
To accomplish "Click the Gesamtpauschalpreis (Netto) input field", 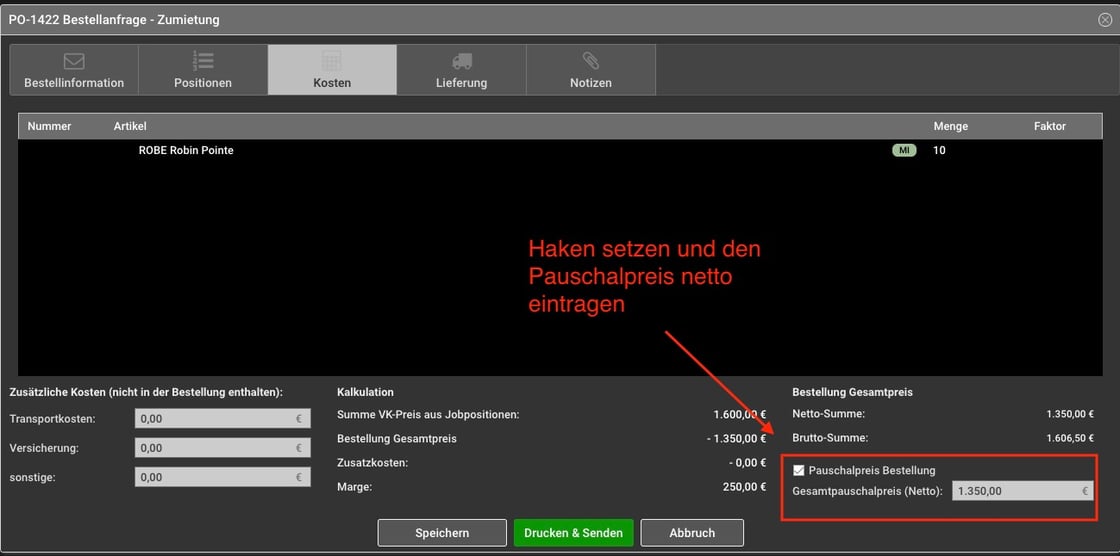I will (1020, 491).
